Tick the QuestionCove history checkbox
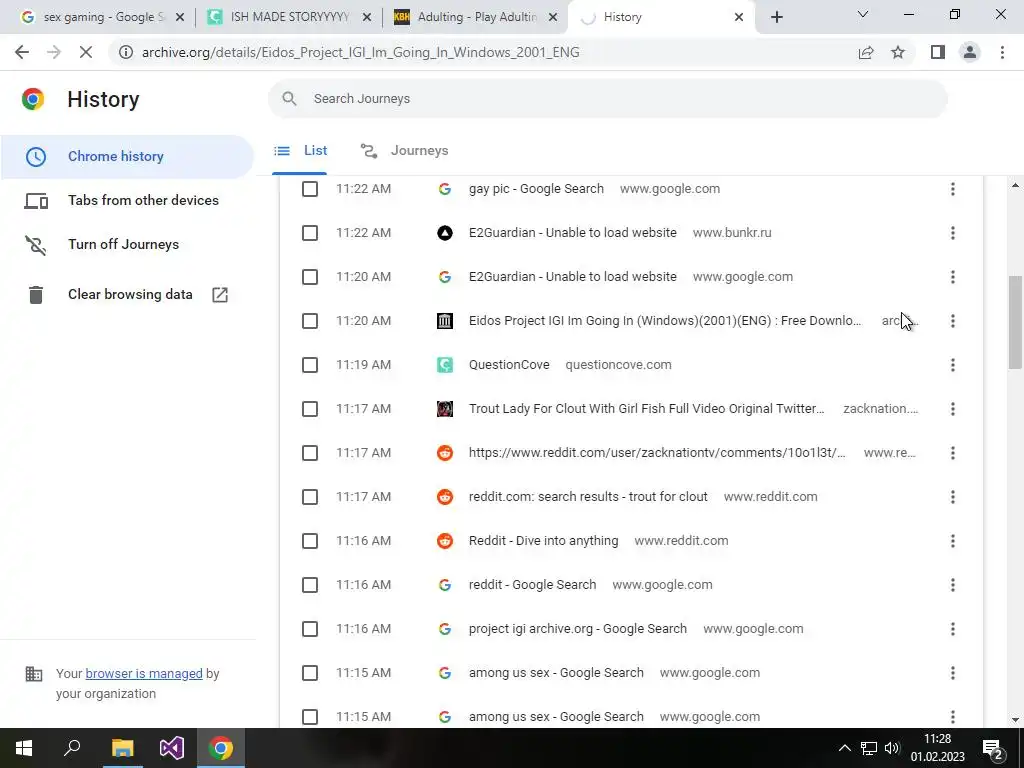Viewport: 1024px width, 768px height. click(310, 365)
